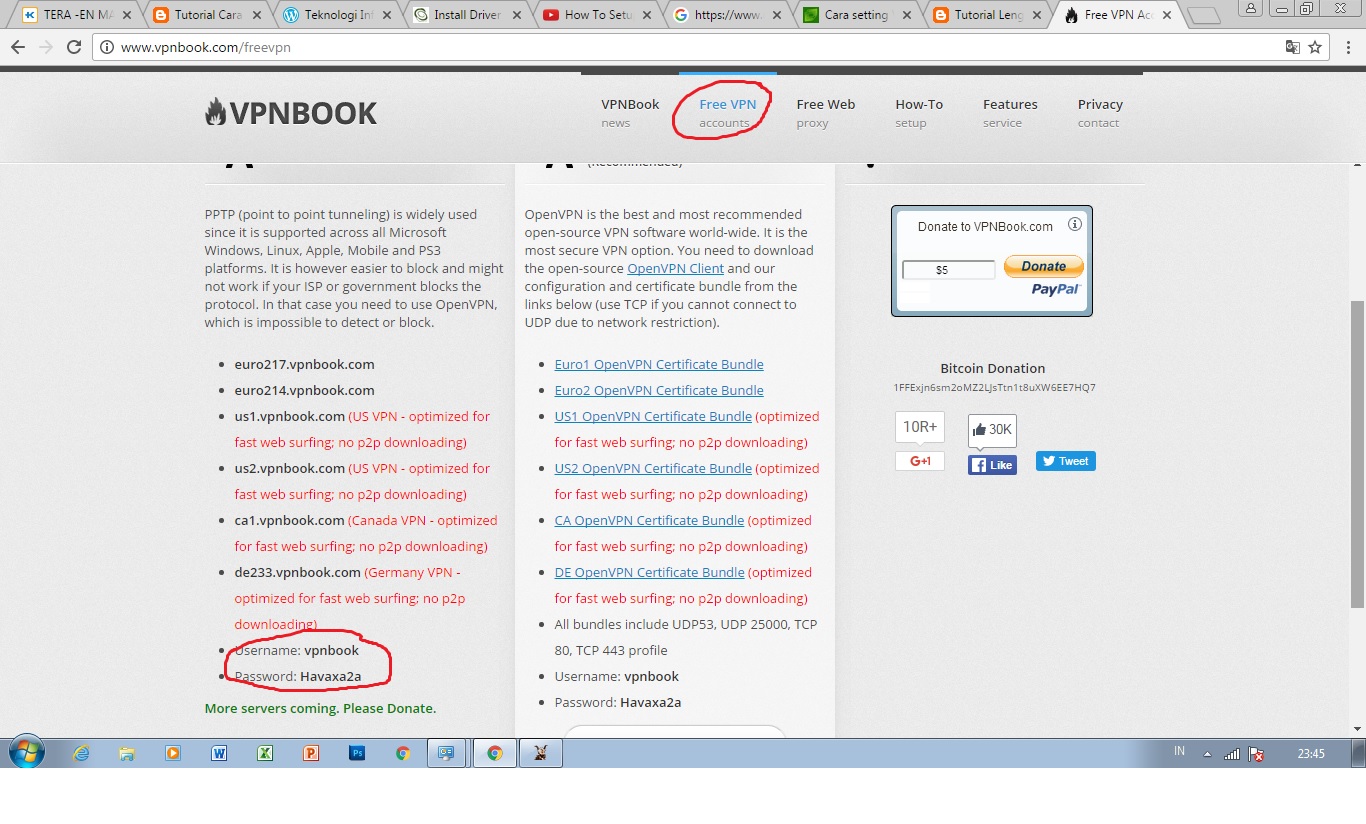Click the $5 donation amount field
The width and height of the screenshot is (1366, 824).
[x=948, y=269]
